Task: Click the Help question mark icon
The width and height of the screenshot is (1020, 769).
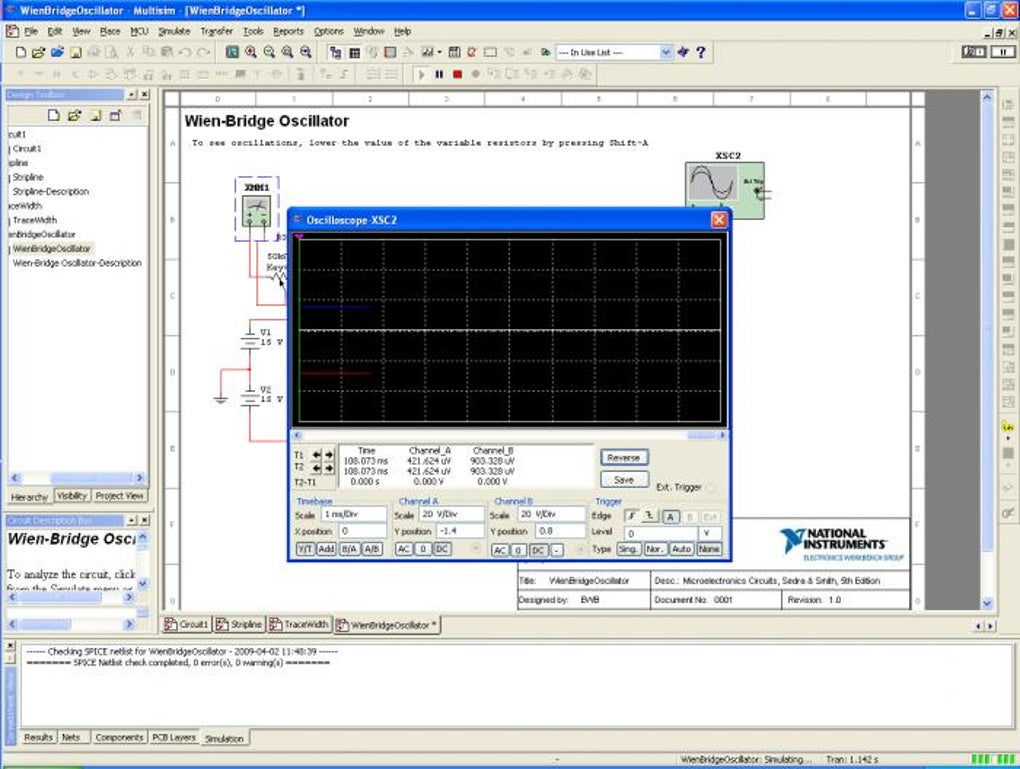Action: coord(701,52)
